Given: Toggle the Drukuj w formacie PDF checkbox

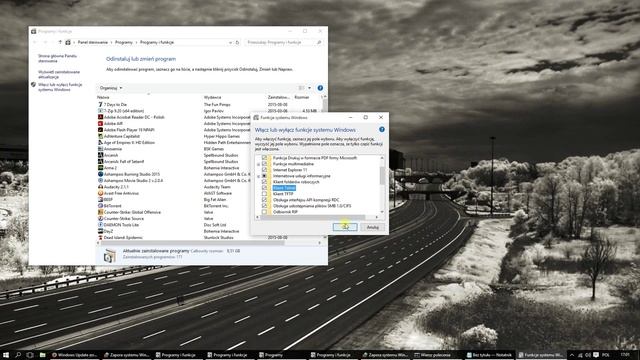Looking at the screenshot, I should pyautogui.click(x=264, y=158).
